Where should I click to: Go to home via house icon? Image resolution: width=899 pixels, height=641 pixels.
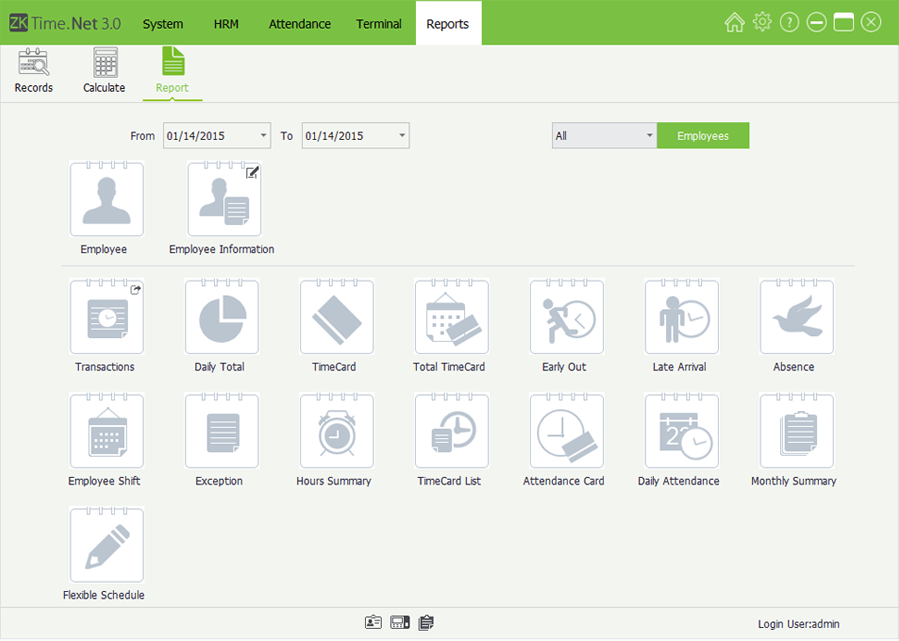(734, 23)
